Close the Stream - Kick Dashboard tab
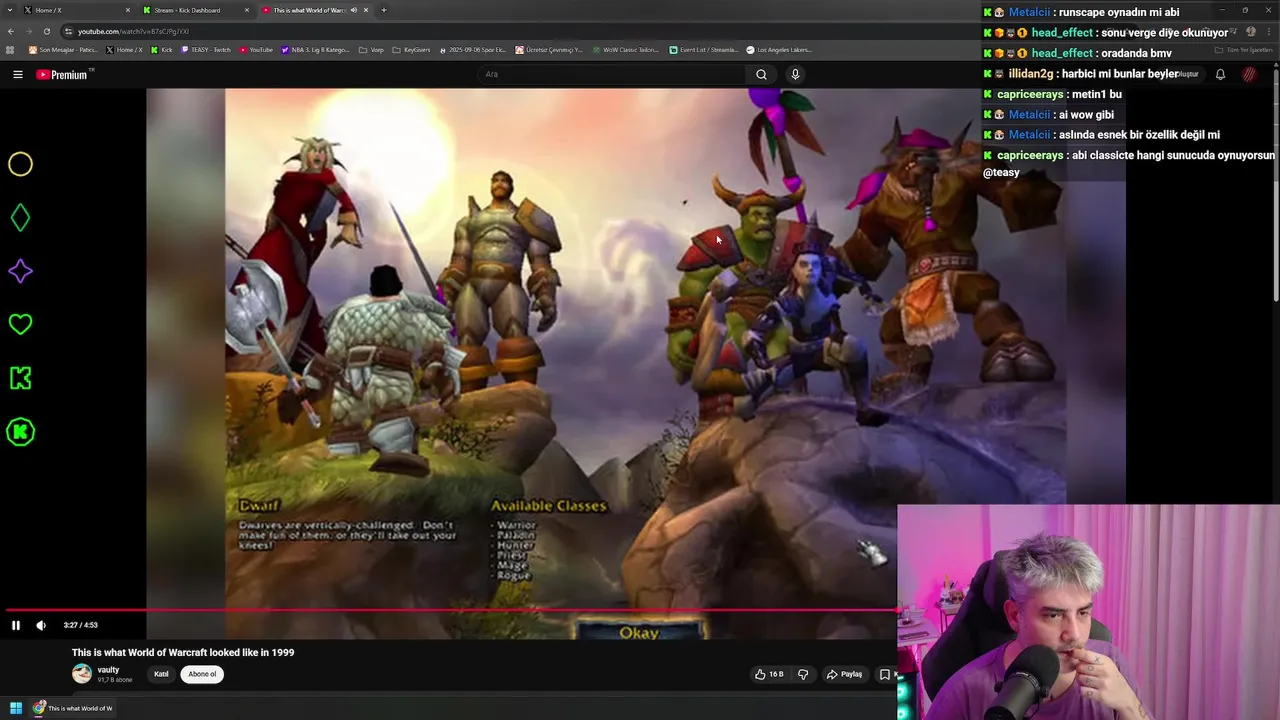Viewport: 1280px width, 720px height. click(x=247, y=10)
